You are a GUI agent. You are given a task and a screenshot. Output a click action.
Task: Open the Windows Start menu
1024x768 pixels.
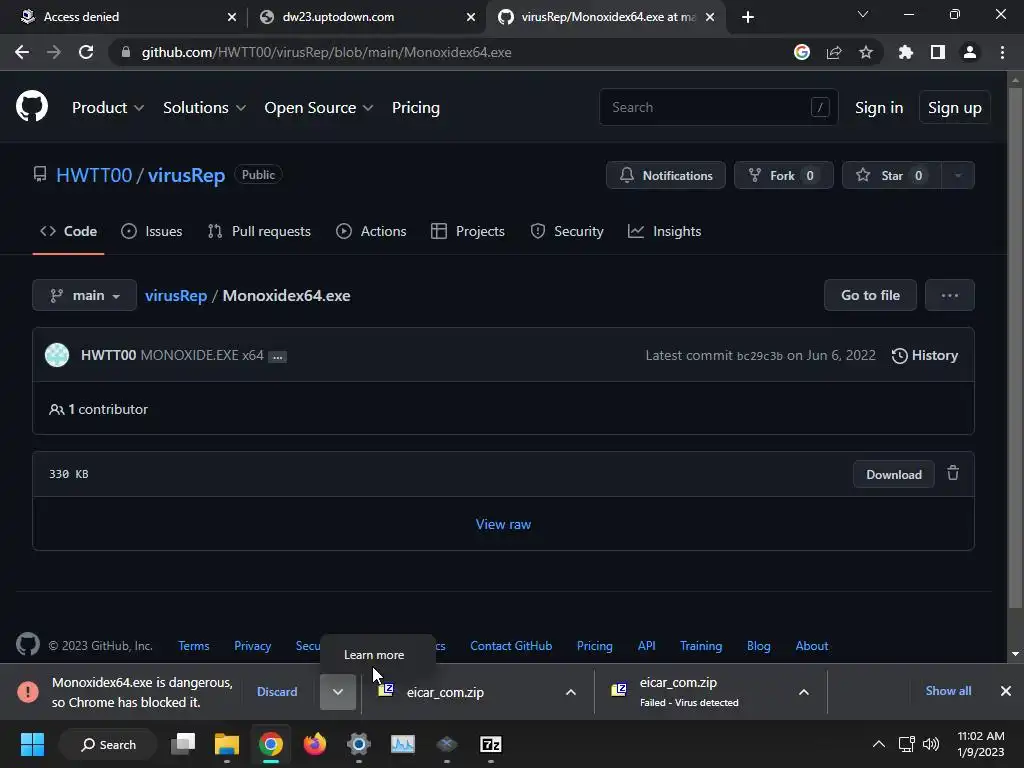click(x=32, y=744)
